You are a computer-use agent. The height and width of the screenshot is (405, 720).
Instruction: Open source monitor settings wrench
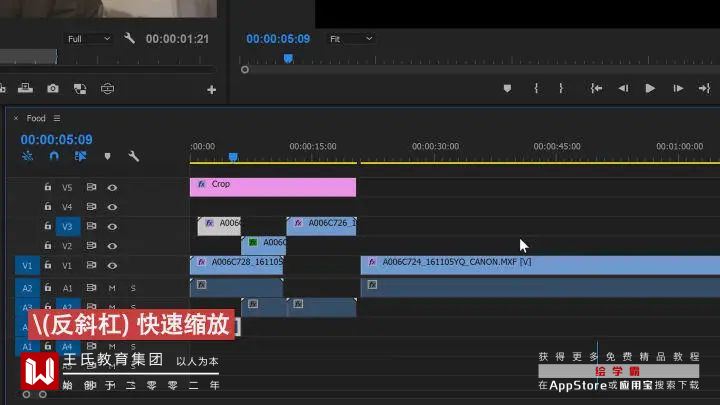pos(129,38)
